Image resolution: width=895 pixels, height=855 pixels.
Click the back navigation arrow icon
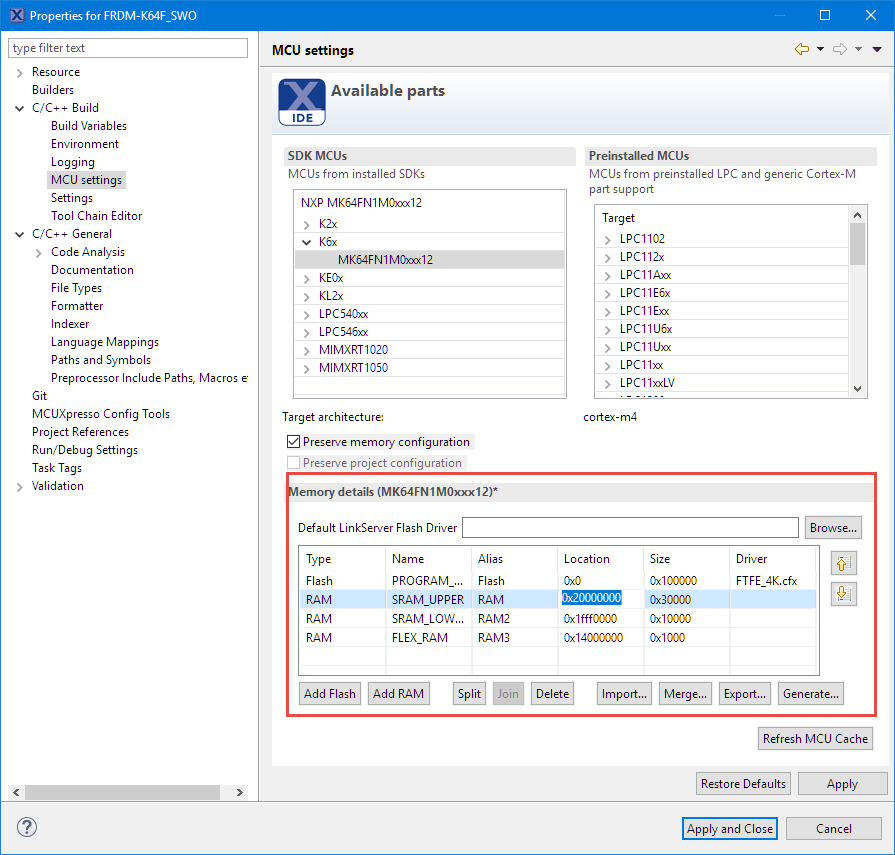801,49
